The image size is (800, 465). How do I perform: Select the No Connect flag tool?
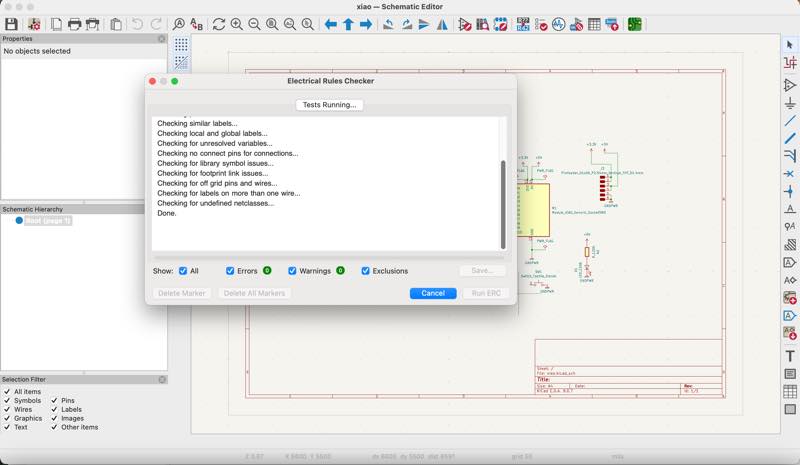790,174
